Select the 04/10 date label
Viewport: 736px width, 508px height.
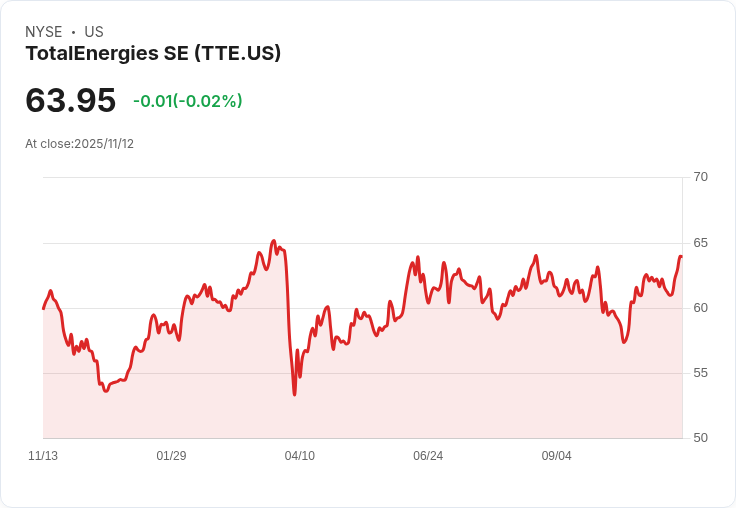coord(299,455)
